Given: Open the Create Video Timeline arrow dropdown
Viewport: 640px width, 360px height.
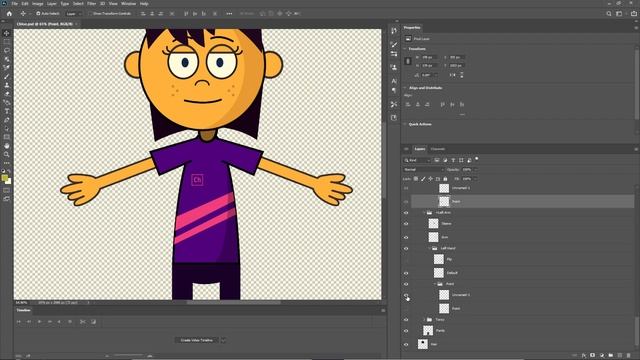Looking at the screenshot, I should tap(223, 340).
